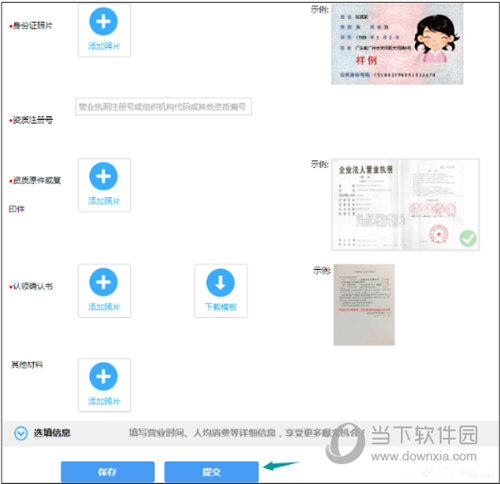
Task: Add photo for 其他材料 row
Action: coord(104,385)
